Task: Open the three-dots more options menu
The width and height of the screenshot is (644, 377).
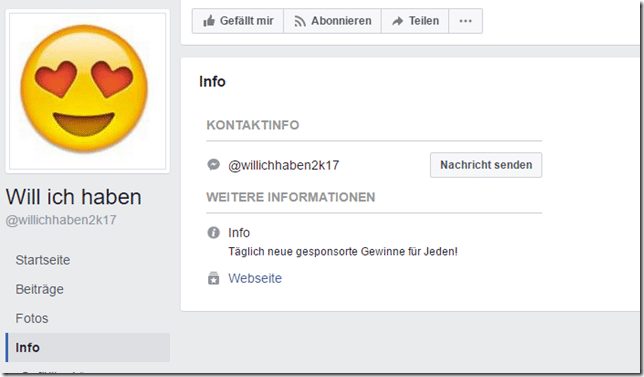Action: coord(465,21)
